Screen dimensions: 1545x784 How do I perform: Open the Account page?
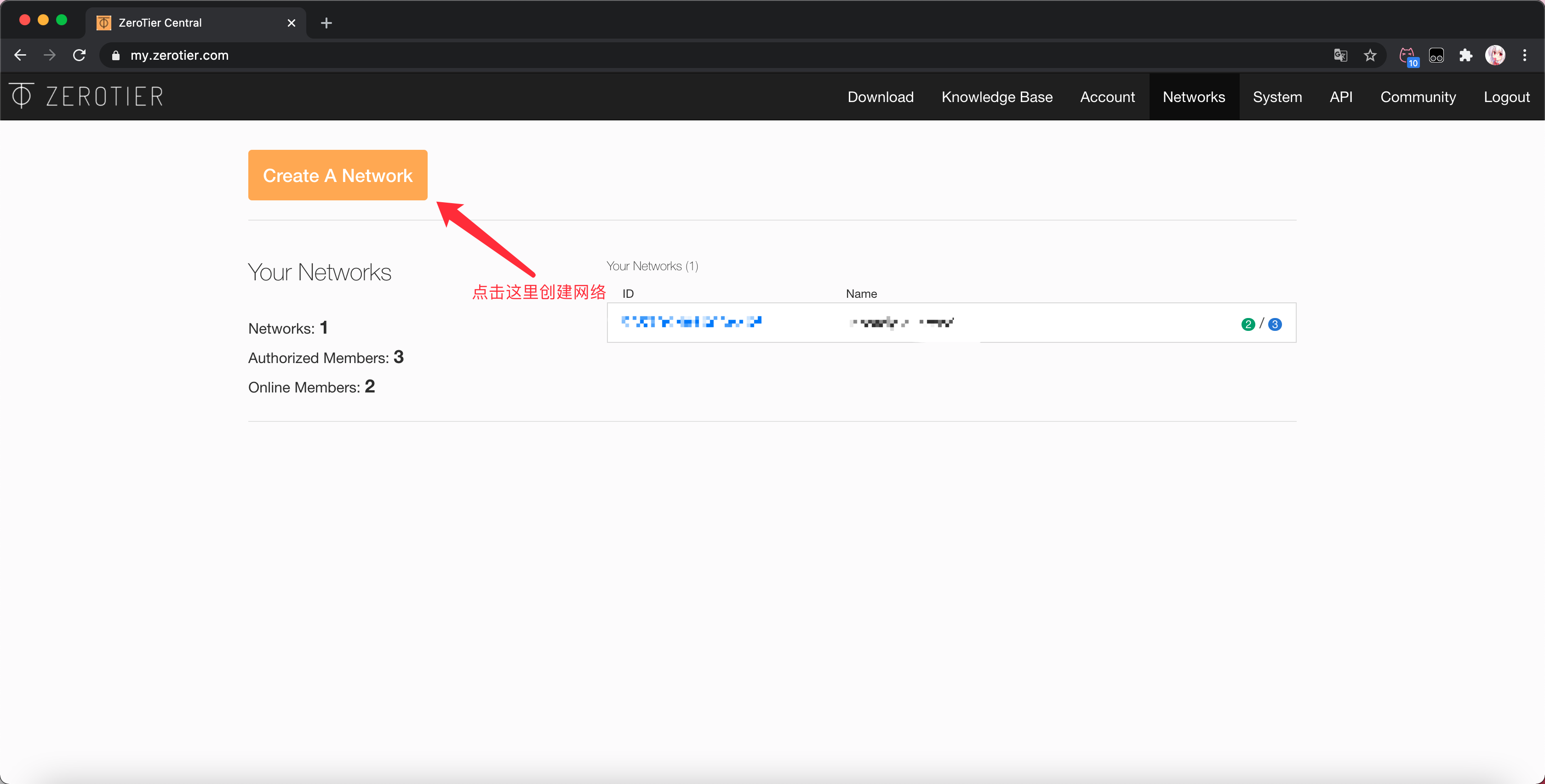click(1107, 97)
